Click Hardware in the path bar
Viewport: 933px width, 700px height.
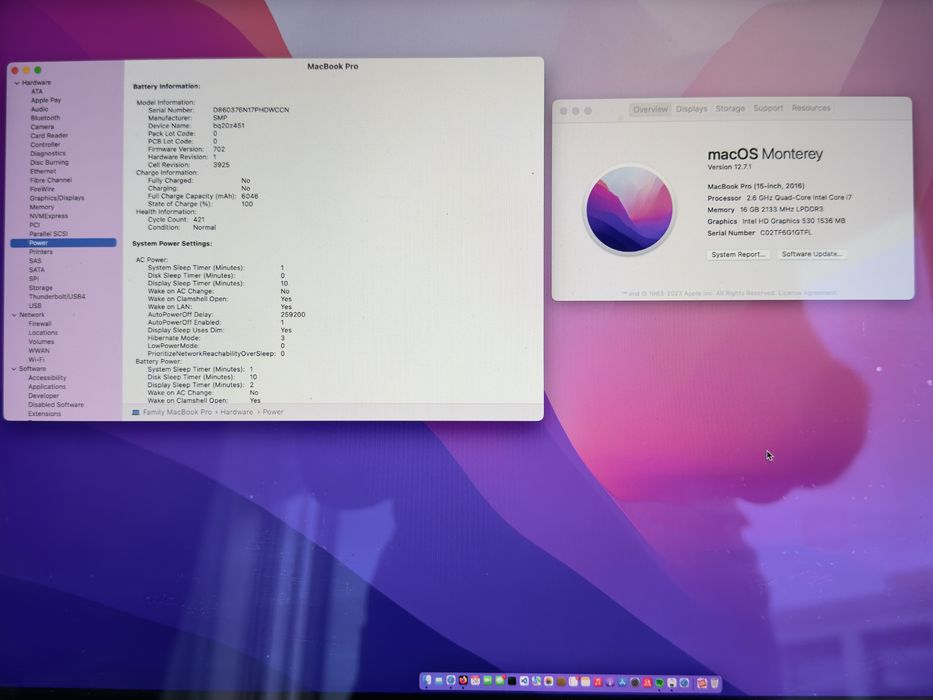tap(237, 412)
